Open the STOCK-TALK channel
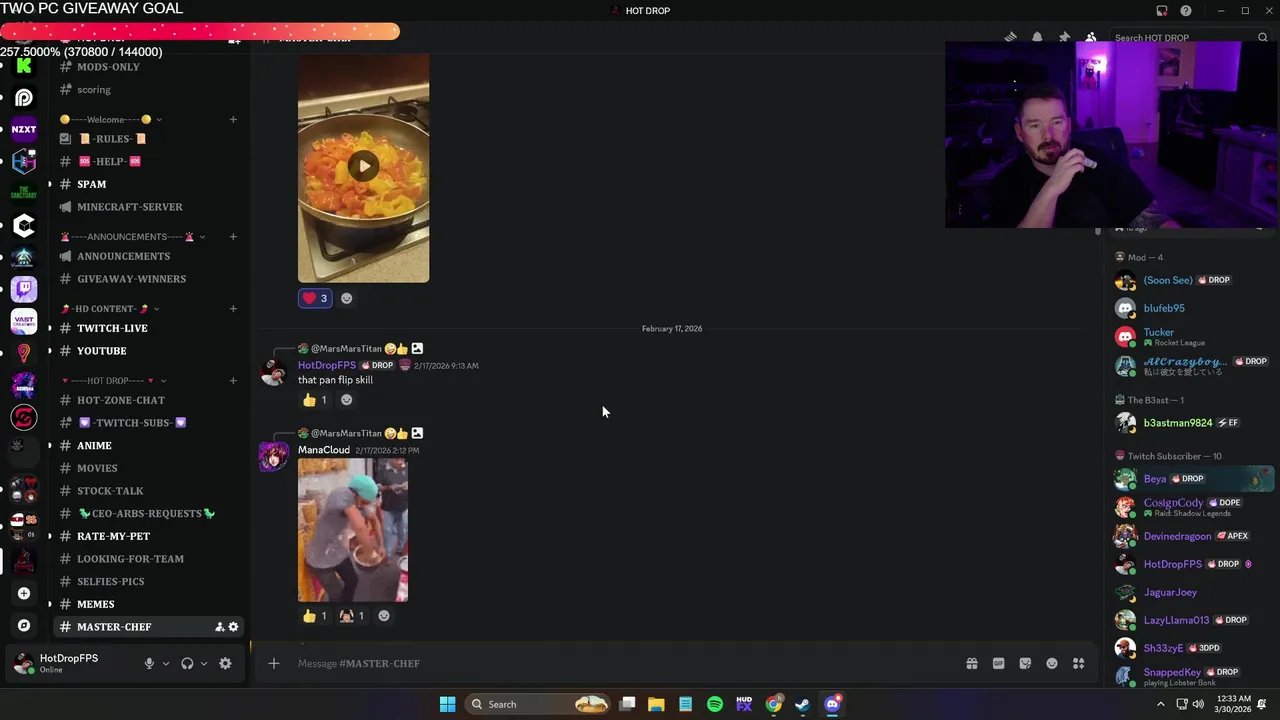1280x720 pixels. tap(148, 491)
